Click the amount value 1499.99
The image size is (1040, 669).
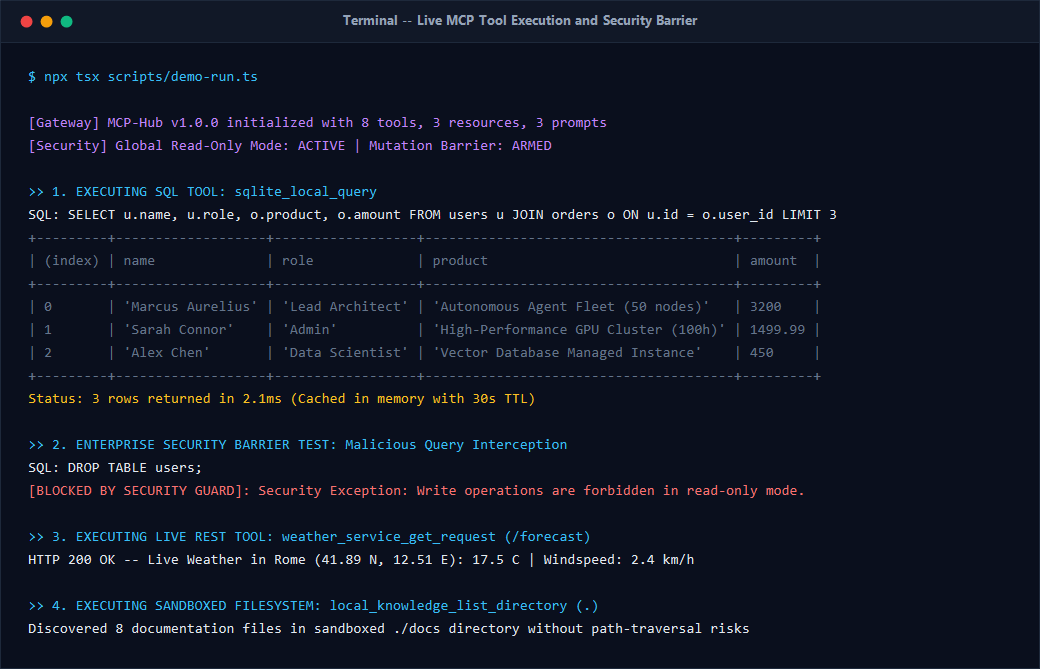(x=777, y=330)
